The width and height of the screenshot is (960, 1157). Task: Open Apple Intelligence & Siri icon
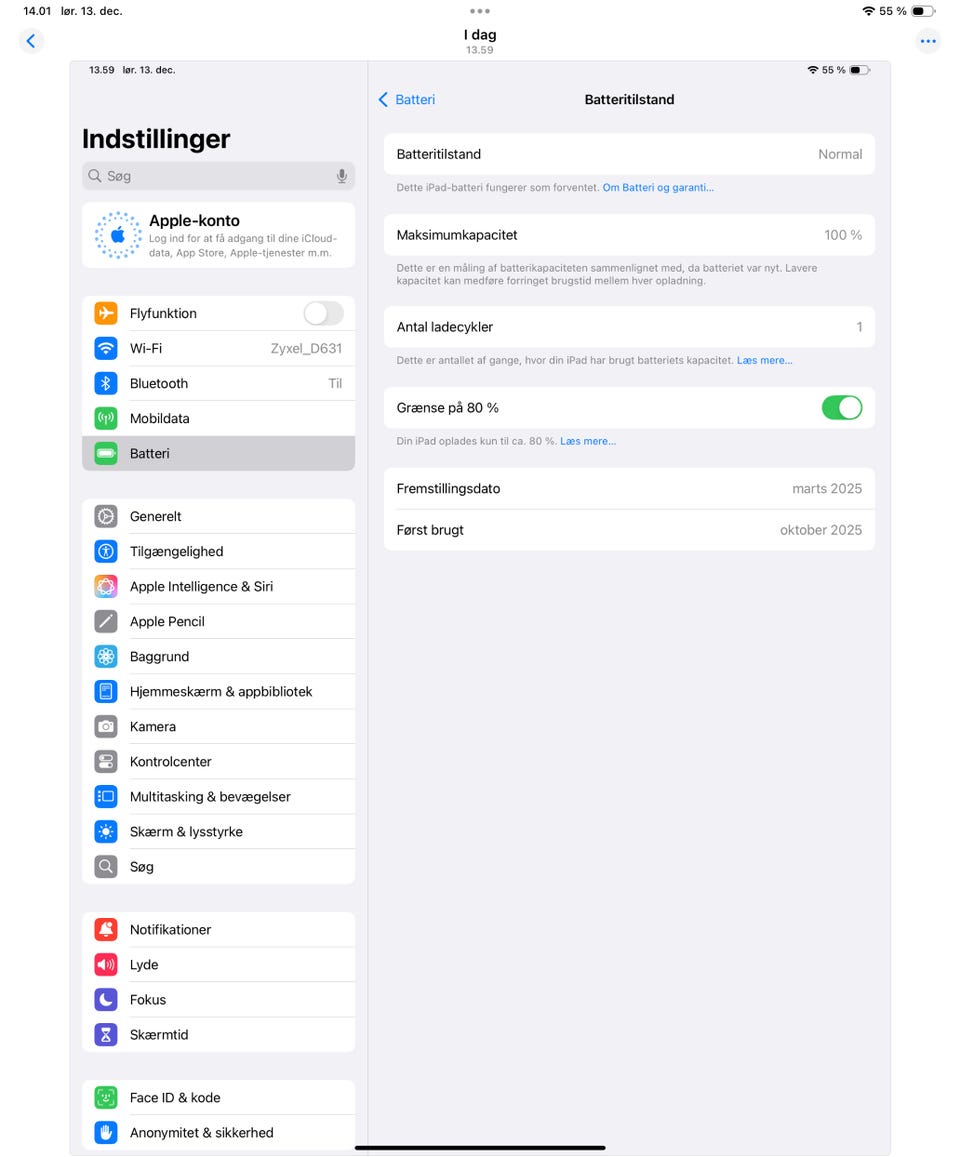106,586
